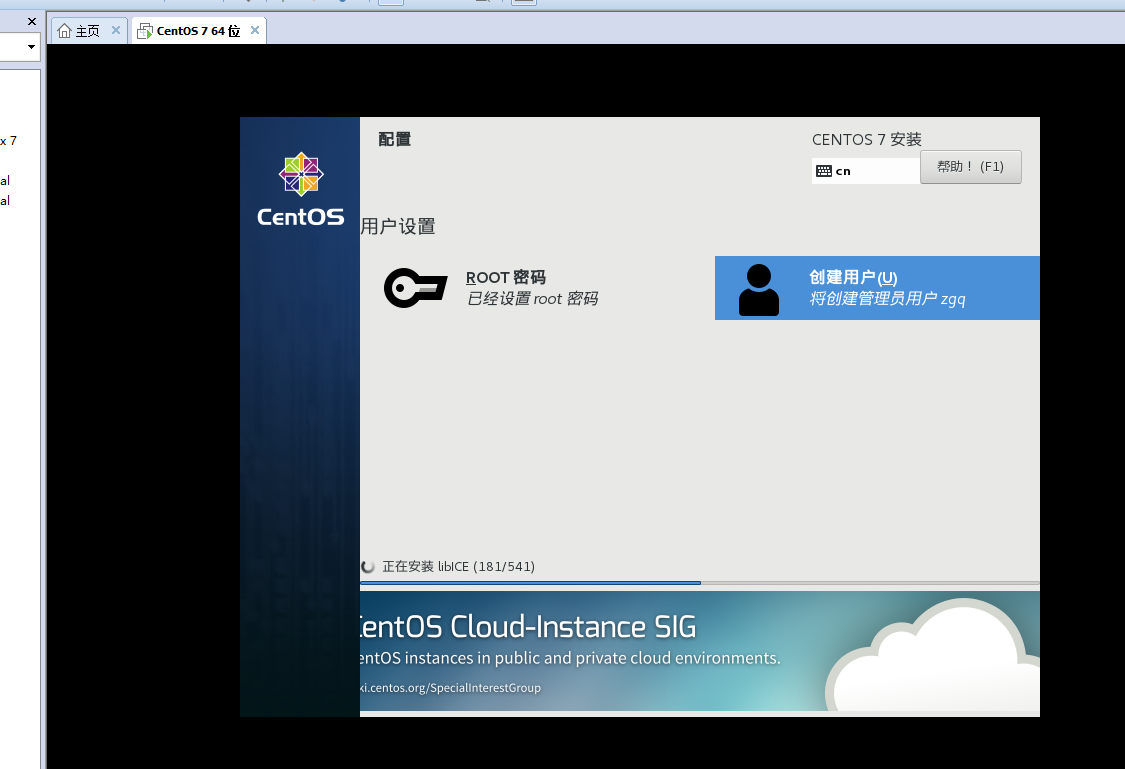This screenshot has height=769, width=1125.
Task: Open the help button 帮助! (F1)
Action: click(971, 166)
